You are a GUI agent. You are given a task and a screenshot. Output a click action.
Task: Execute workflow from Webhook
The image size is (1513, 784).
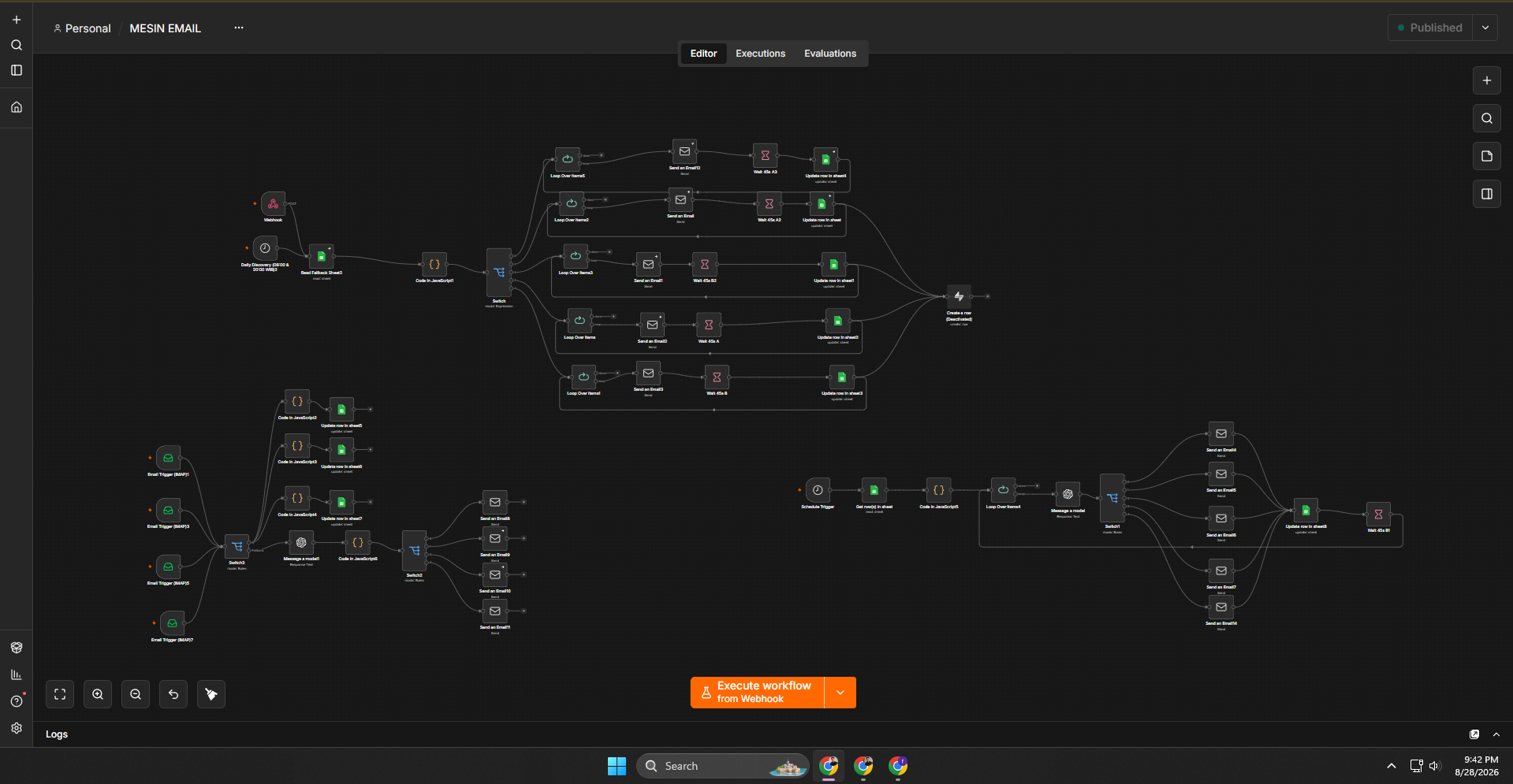click(x=757, y=693)
